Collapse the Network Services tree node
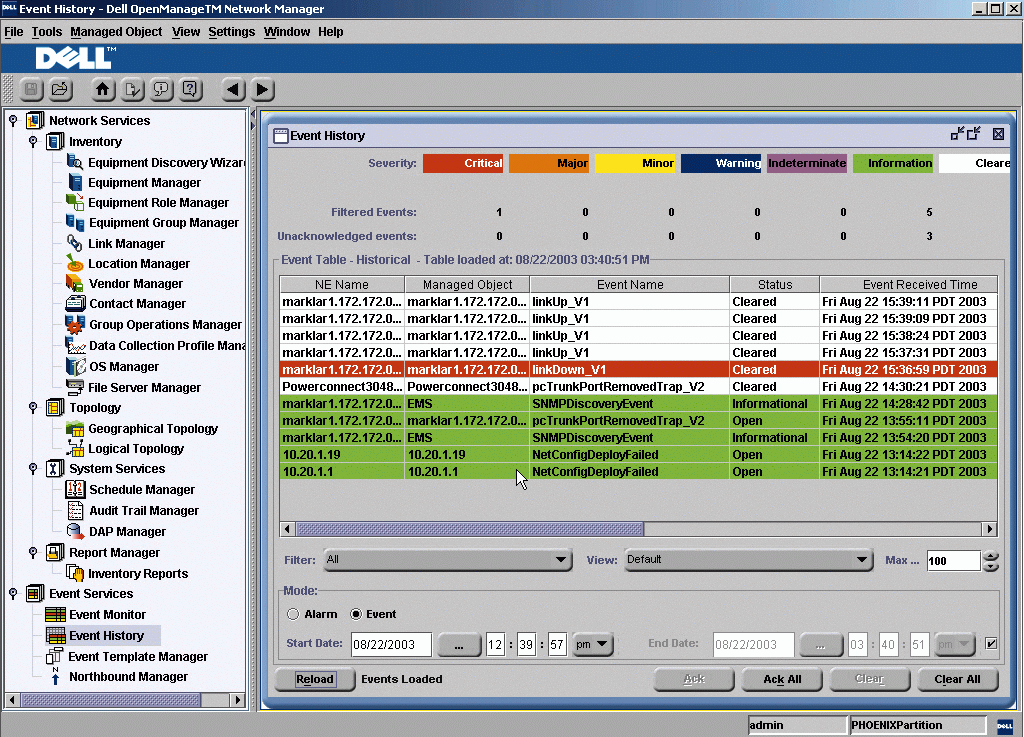 13,120
